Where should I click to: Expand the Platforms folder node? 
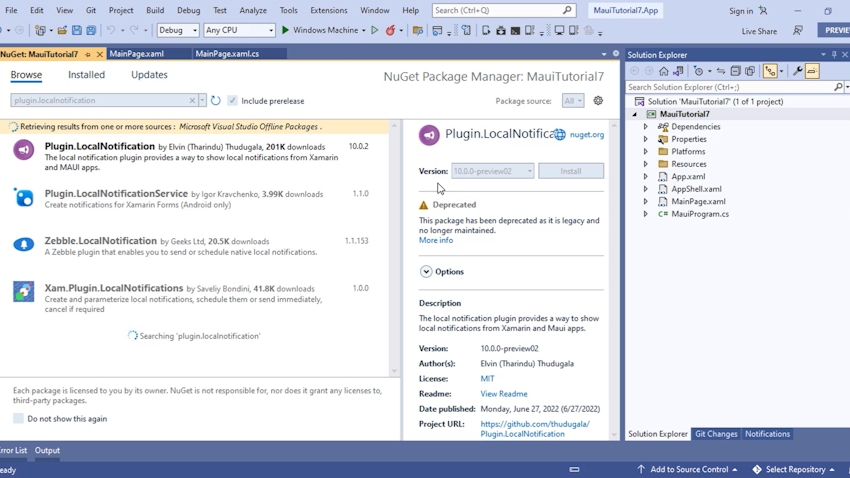(646, 152)
